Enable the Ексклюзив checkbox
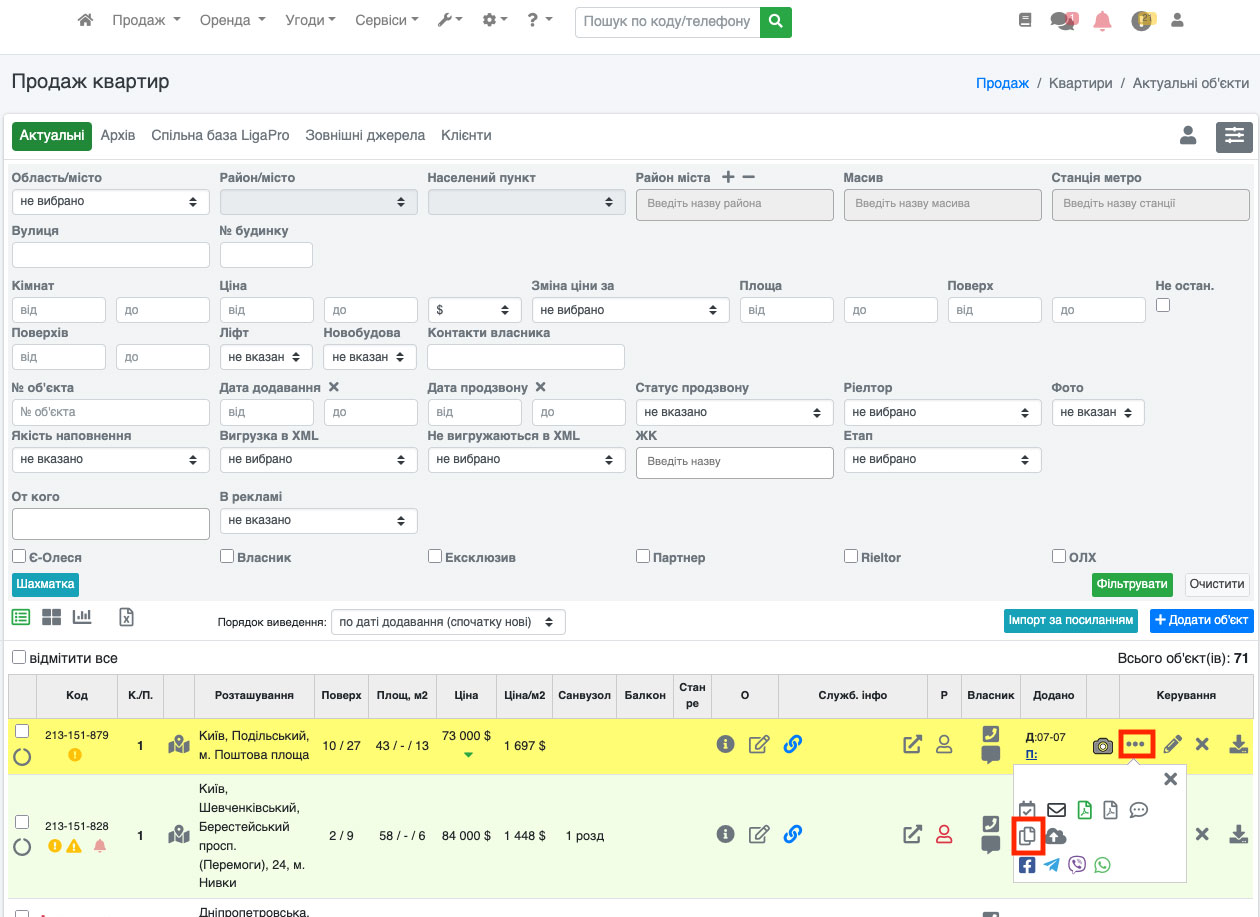The height and width of the screenshot is (917, 1260). (435, 556)
